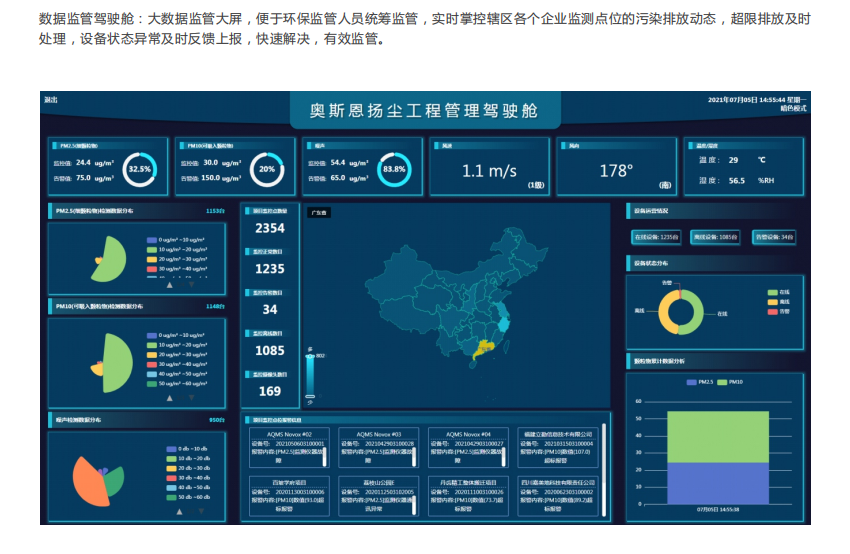Toggle PM2.5 chart legend 10~20 ug/m³ entry

point(177,249)
